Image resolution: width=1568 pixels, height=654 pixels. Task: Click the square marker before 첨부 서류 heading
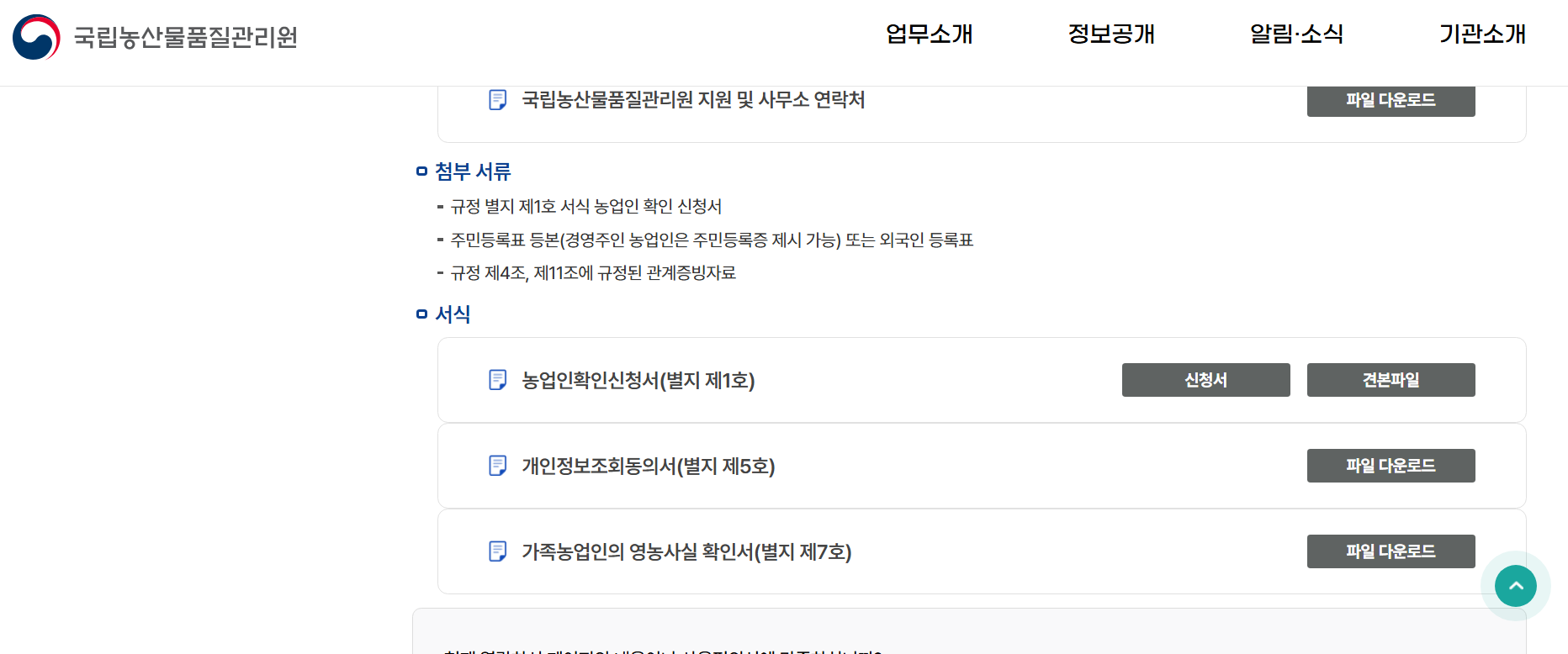(421, 171)
